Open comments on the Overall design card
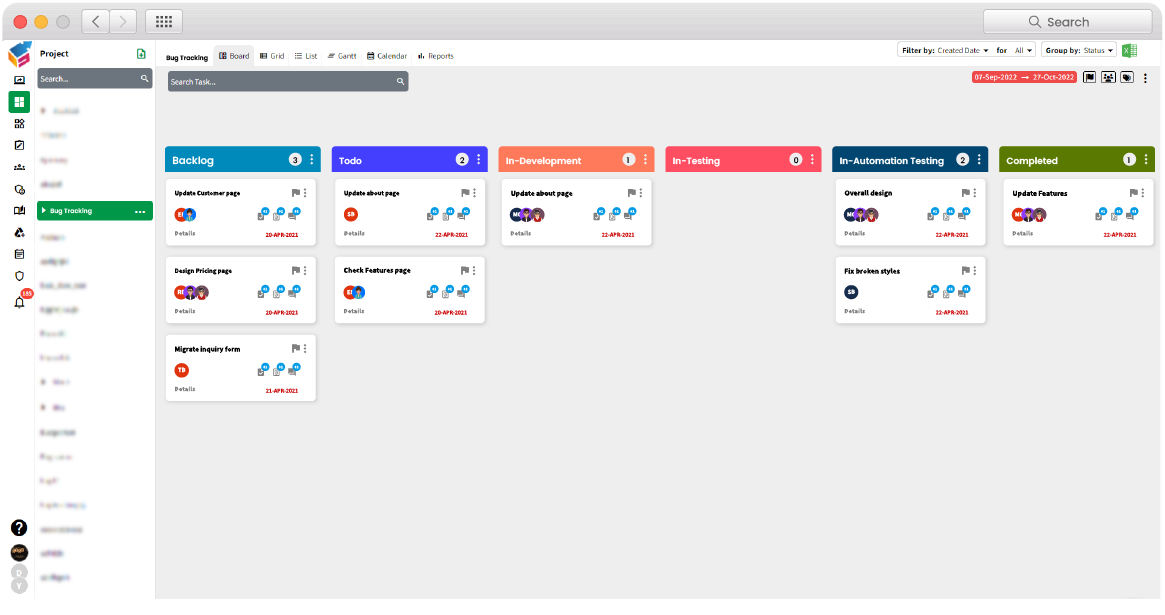Image resolution: width=1165 pixels, height=615 pixels. 963,214
